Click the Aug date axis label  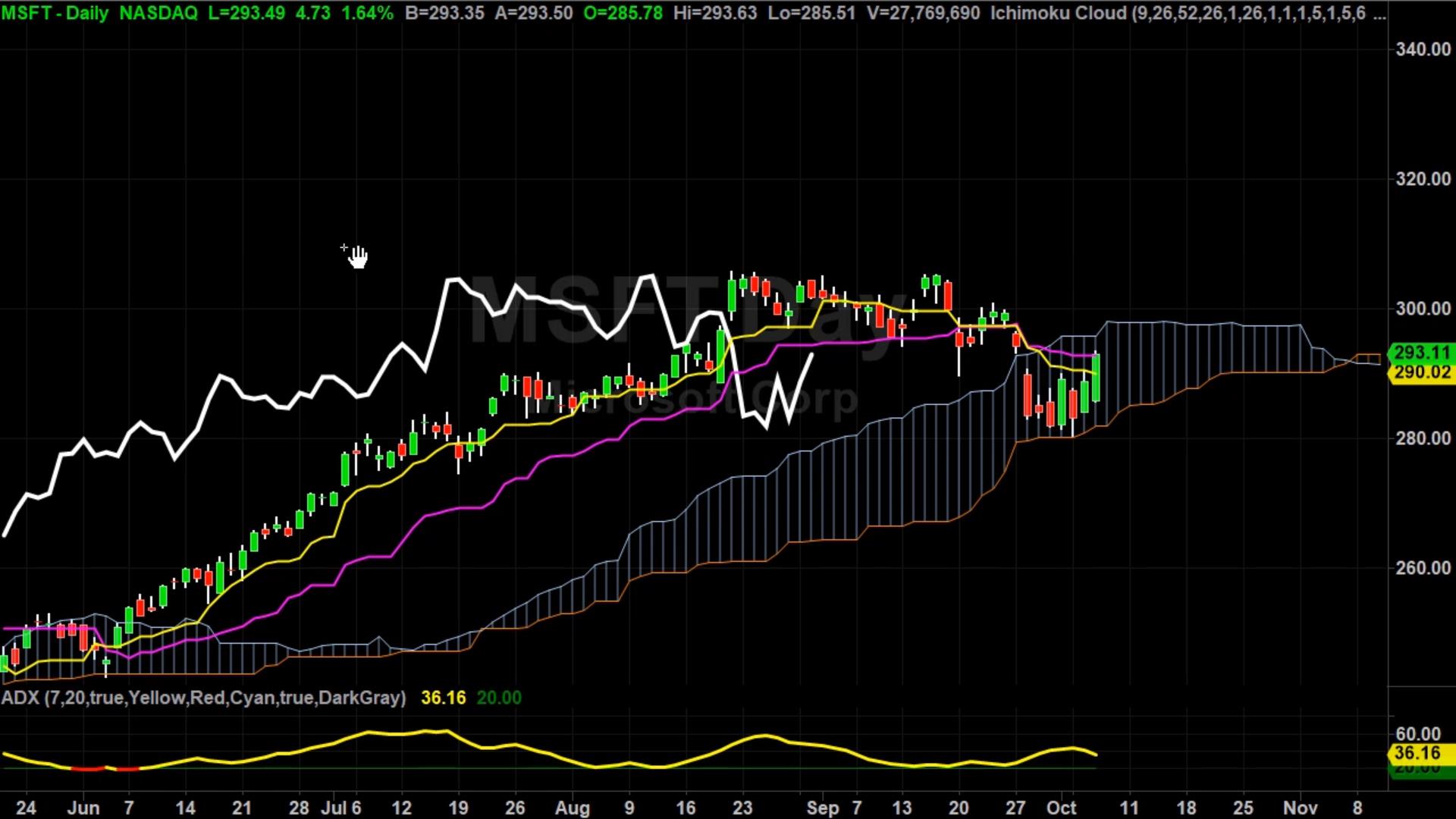click(x=573, y=808)
